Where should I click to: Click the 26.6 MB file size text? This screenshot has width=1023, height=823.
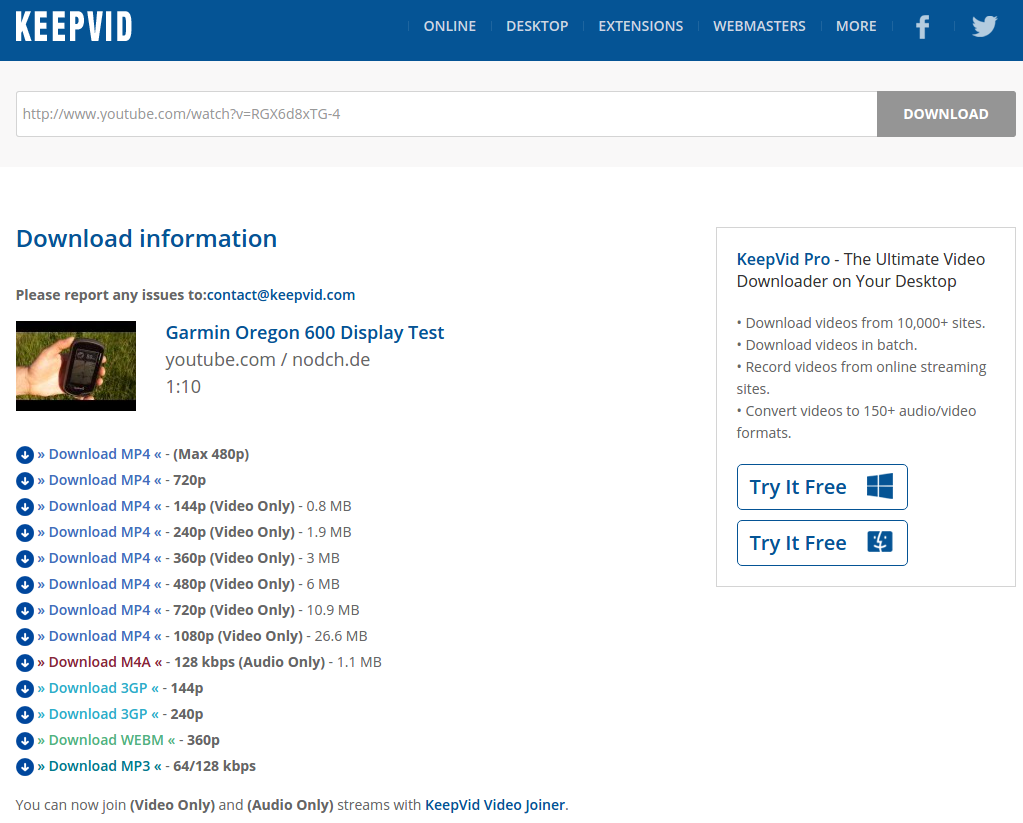click(x=341, y=636)
